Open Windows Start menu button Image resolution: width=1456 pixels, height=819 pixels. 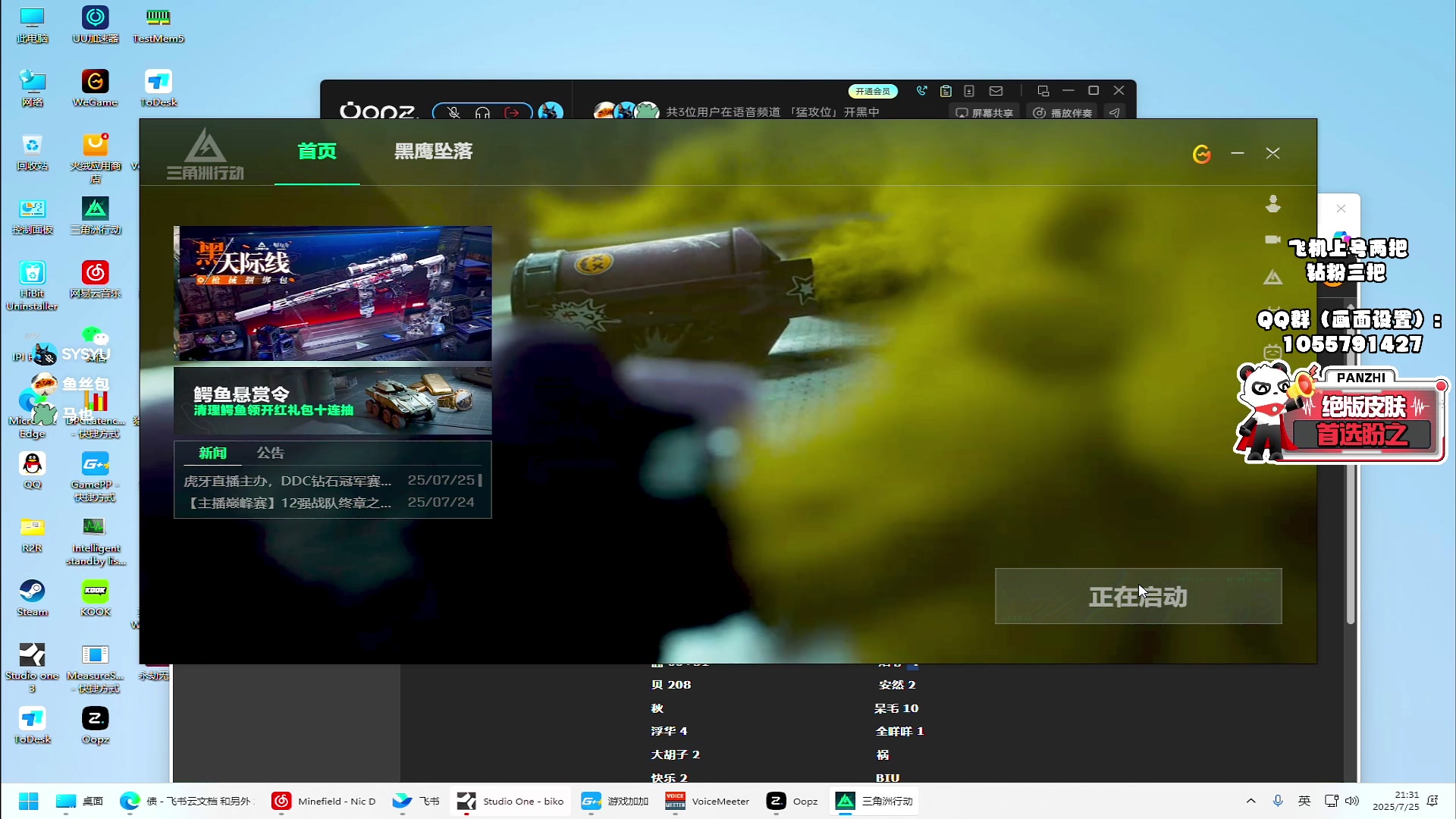point(29,801)
